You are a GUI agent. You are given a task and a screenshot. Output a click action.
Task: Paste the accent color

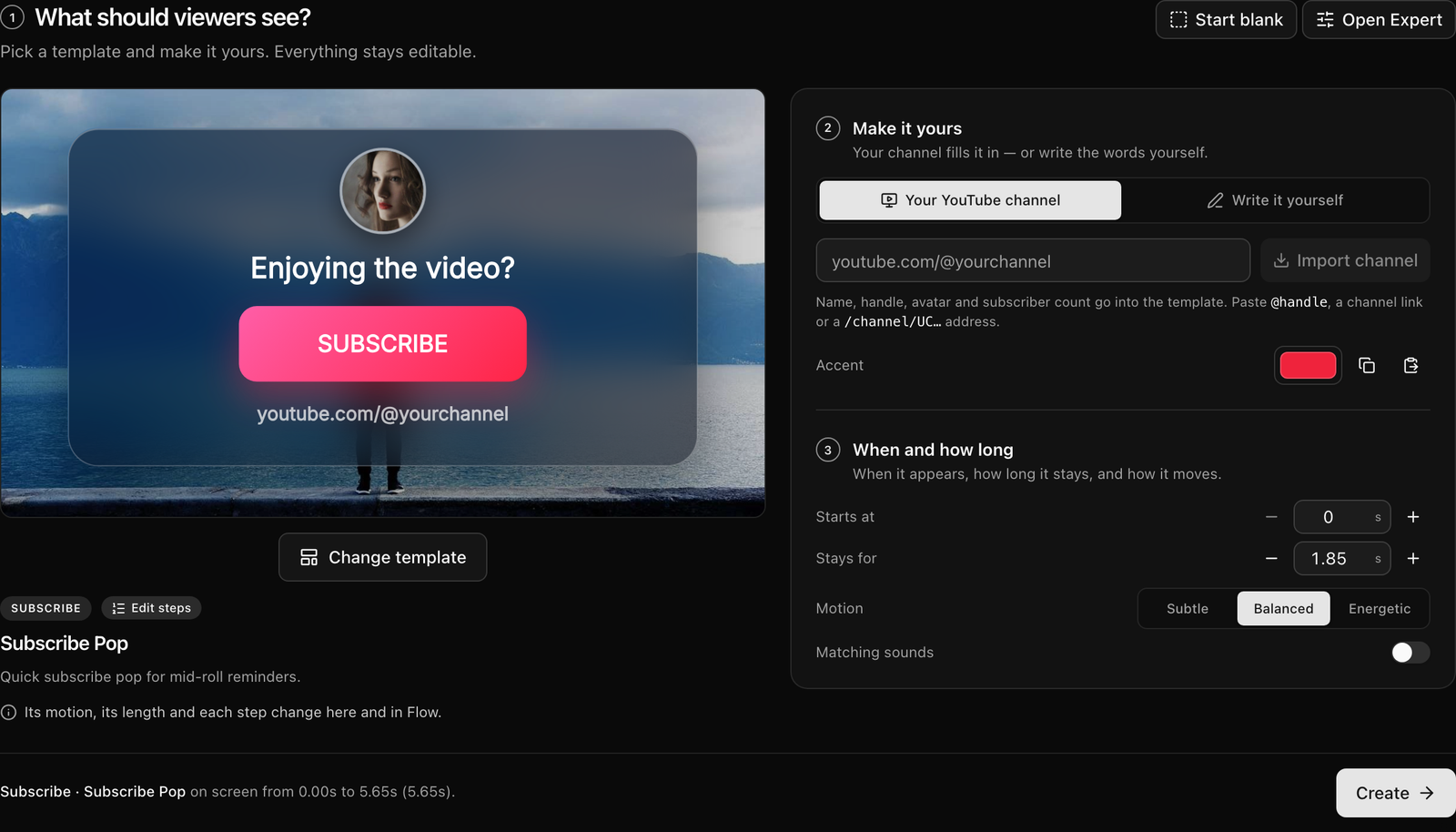(x=1410, y=365)
